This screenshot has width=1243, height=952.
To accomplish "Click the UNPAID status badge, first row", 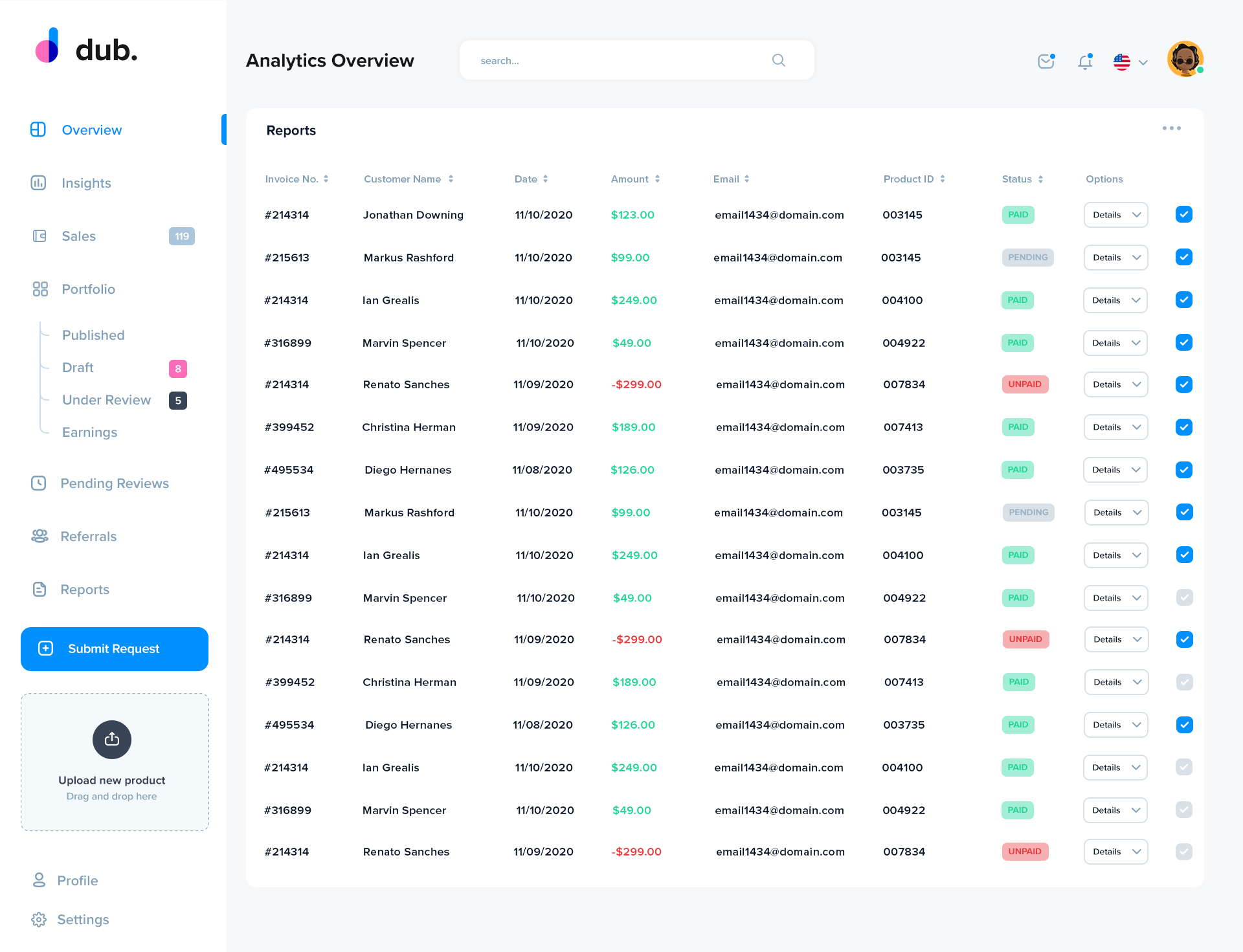I will (1024, 384).
